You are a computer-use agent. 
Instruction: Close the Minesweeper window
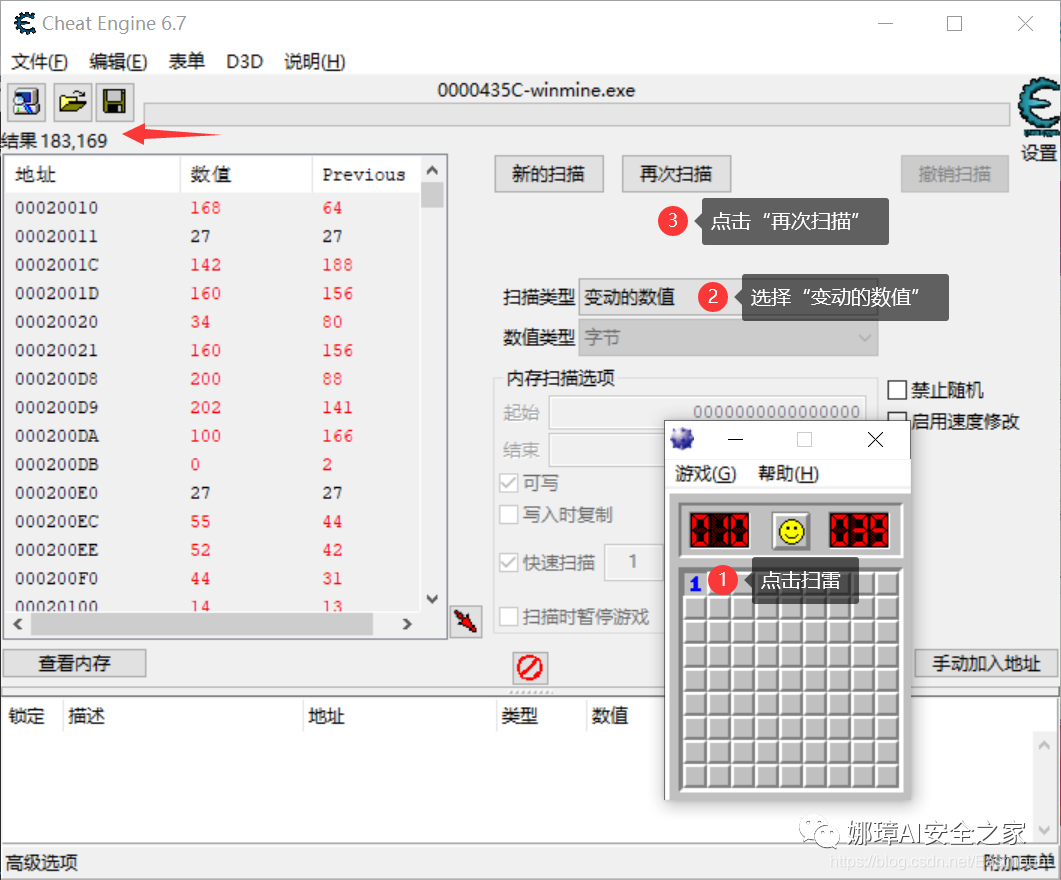point(875,440)
